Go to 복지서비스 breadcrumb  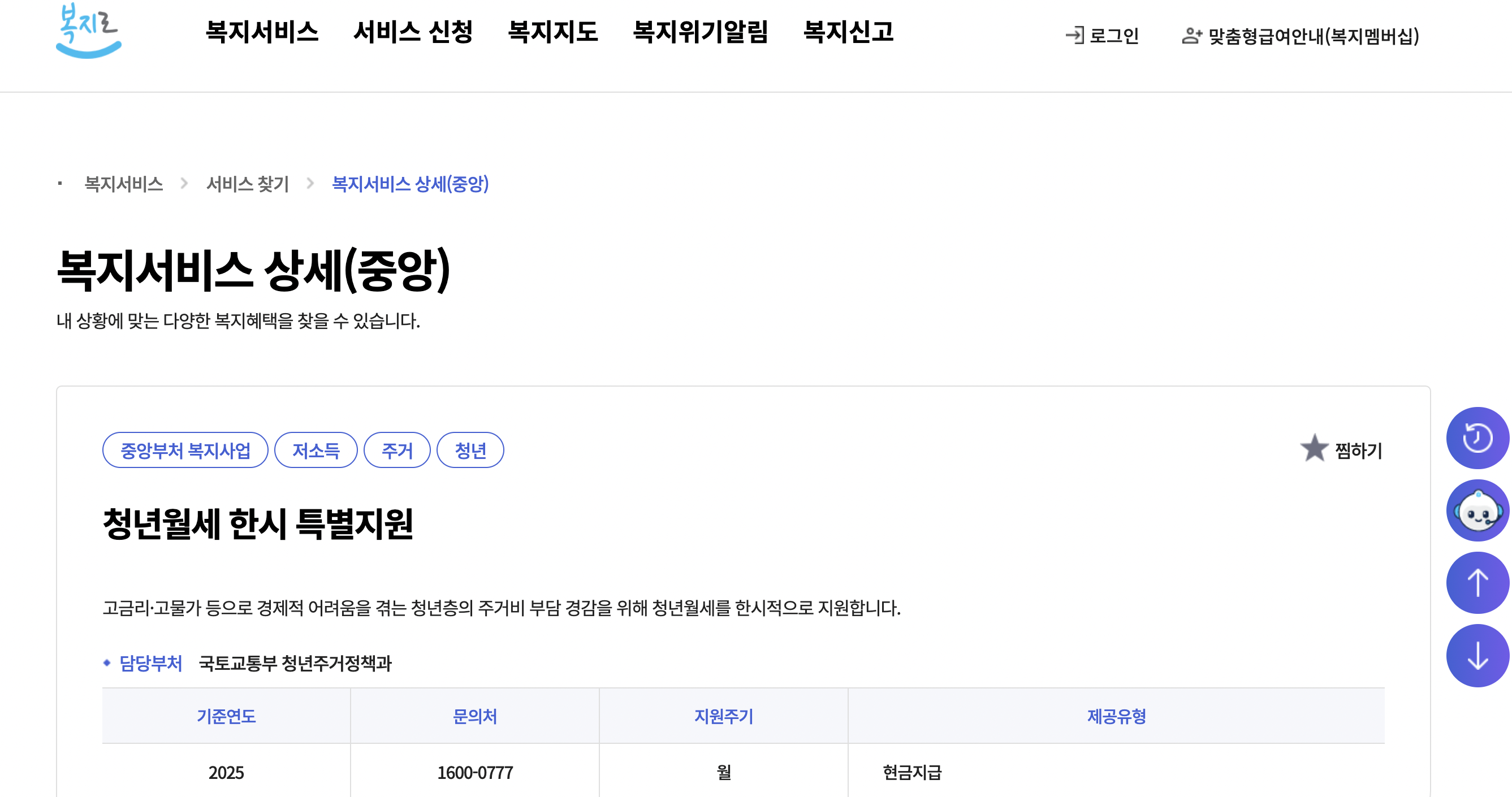point(123,184)
